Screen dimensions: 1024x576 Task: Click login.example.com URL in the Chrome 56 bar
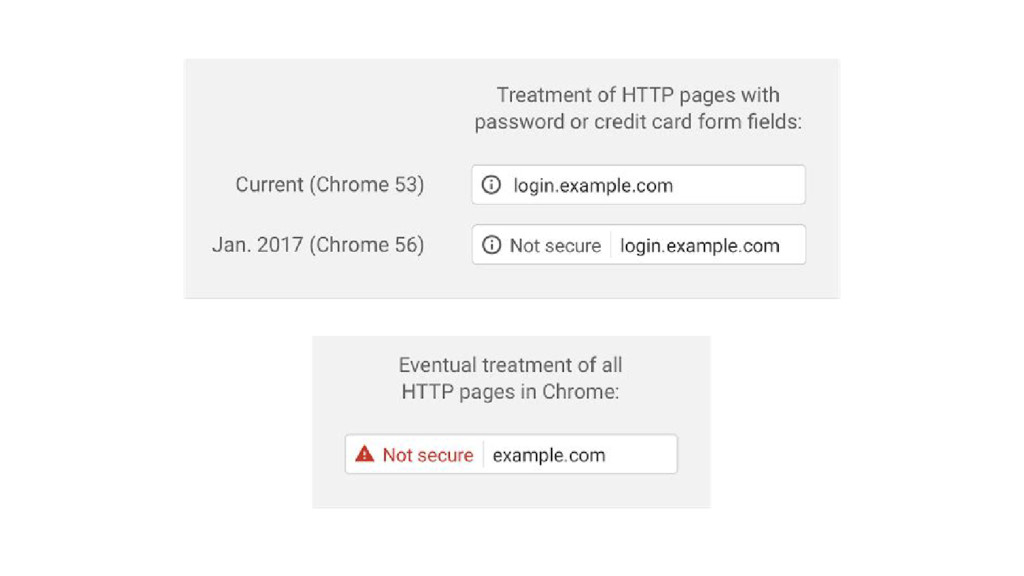point(699,246)
